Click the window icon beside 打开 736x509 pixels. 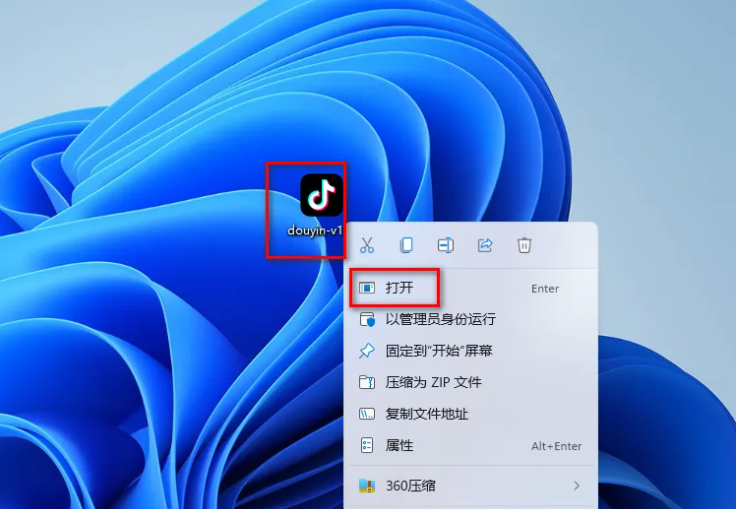click(367, 287)
